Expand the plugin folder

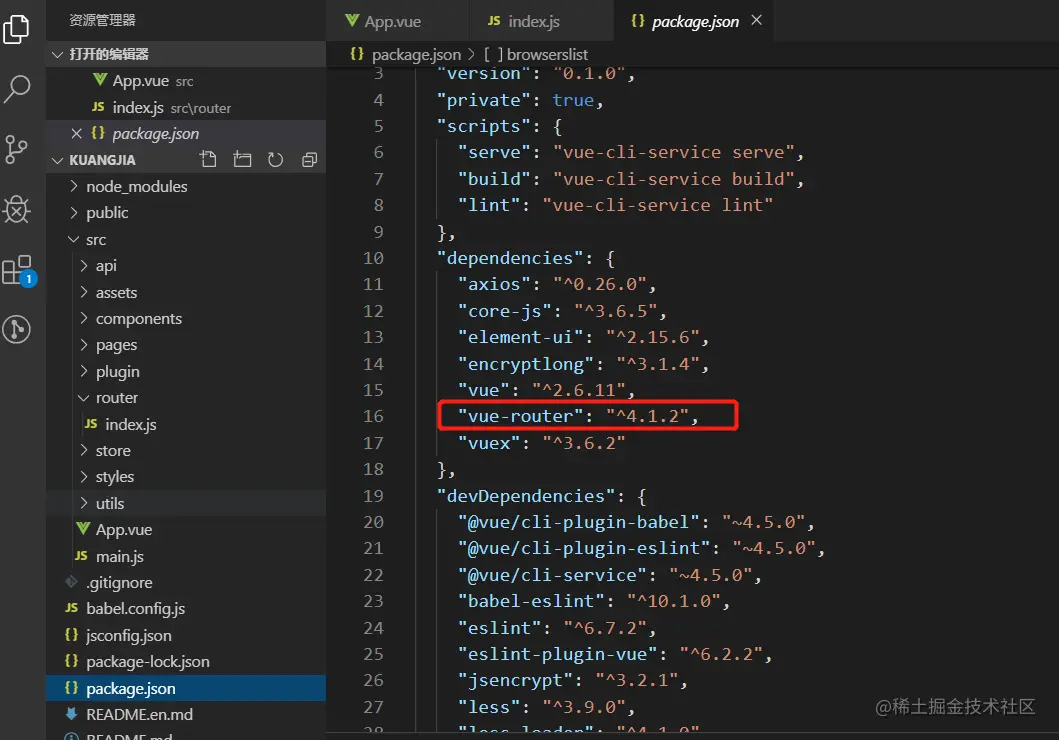coord(84,371)
